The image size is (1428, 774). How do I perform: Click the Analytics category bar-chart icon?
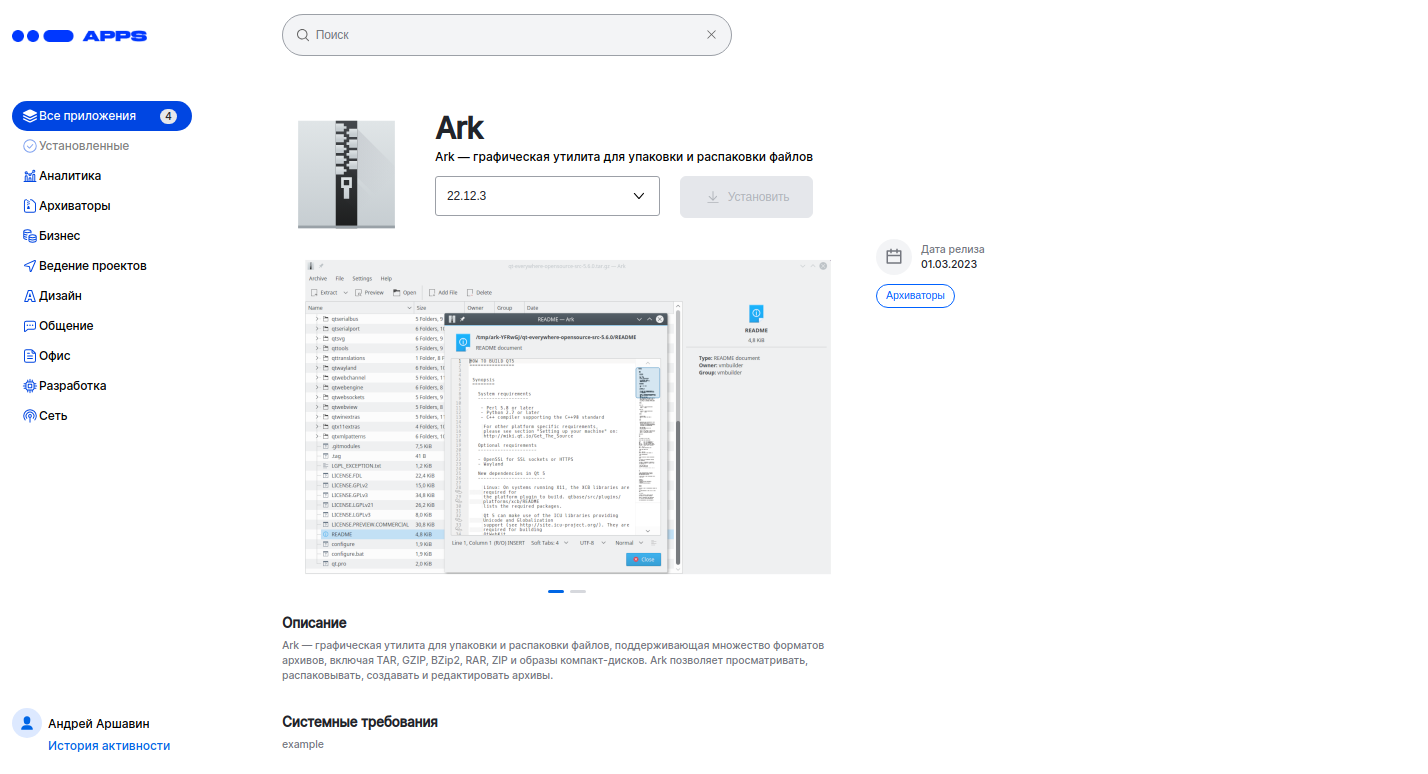pos(30,176)
